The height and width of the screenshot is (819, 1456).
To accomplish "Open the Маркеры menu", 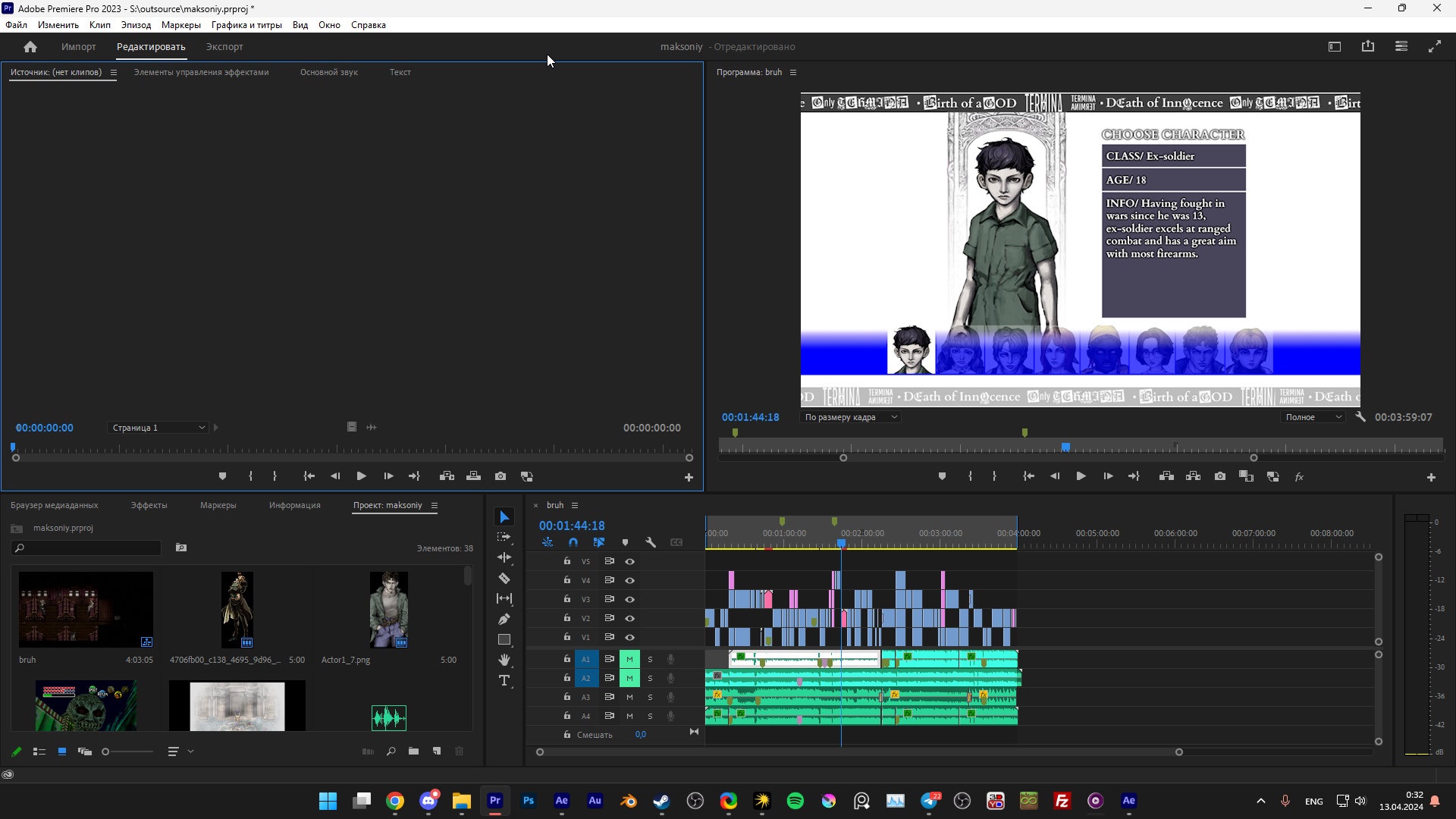I will [181, 25].
